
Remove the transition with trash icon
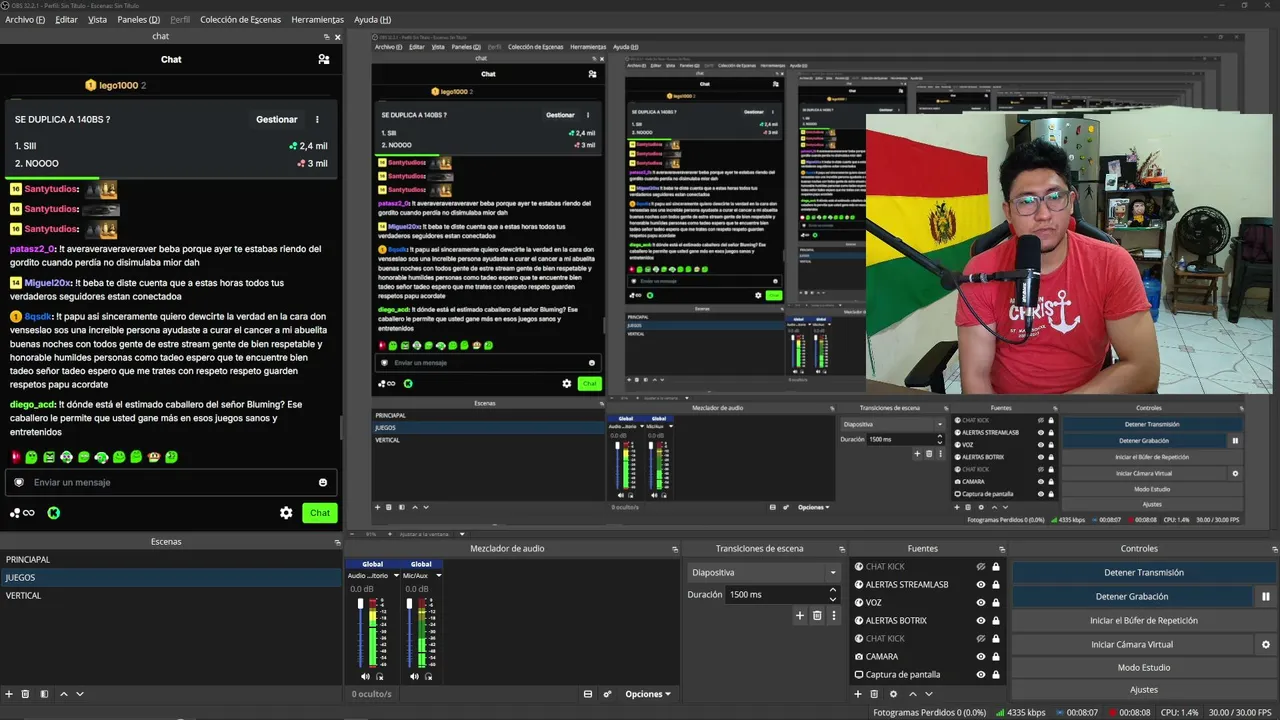click(x=817, y=616)
